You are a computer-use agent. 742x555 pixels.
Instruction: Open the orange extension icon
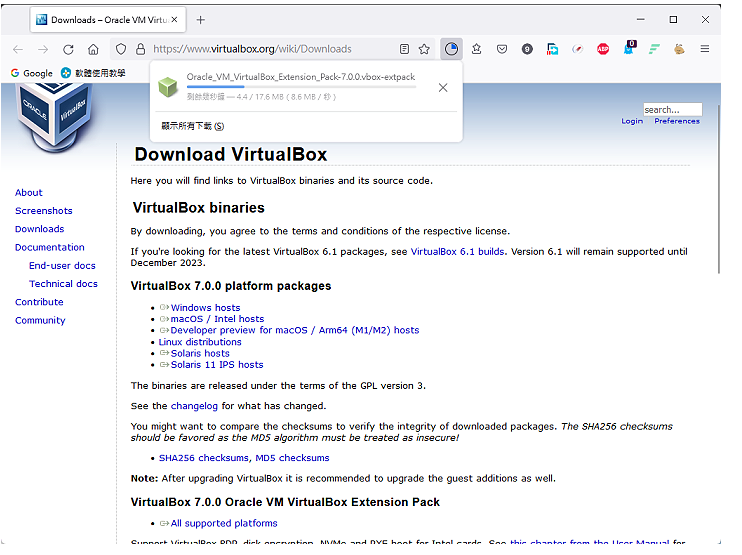point(679,49)
